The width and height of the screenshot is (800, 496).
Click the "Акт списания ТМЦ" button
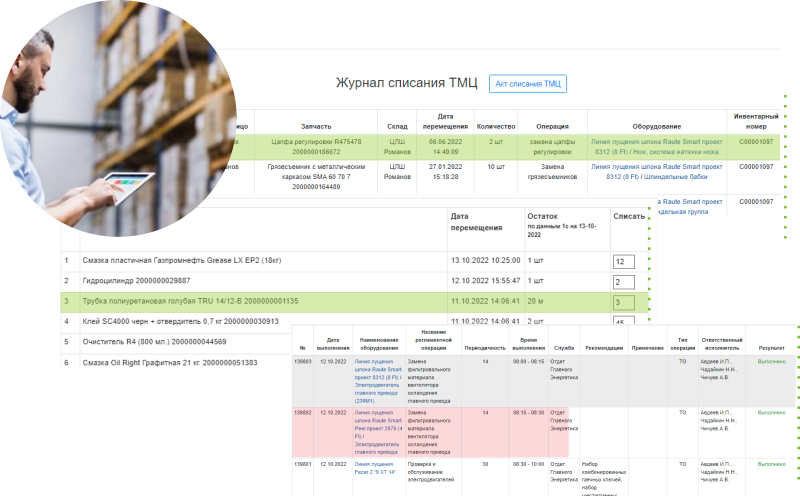click(x=528, y=84)
